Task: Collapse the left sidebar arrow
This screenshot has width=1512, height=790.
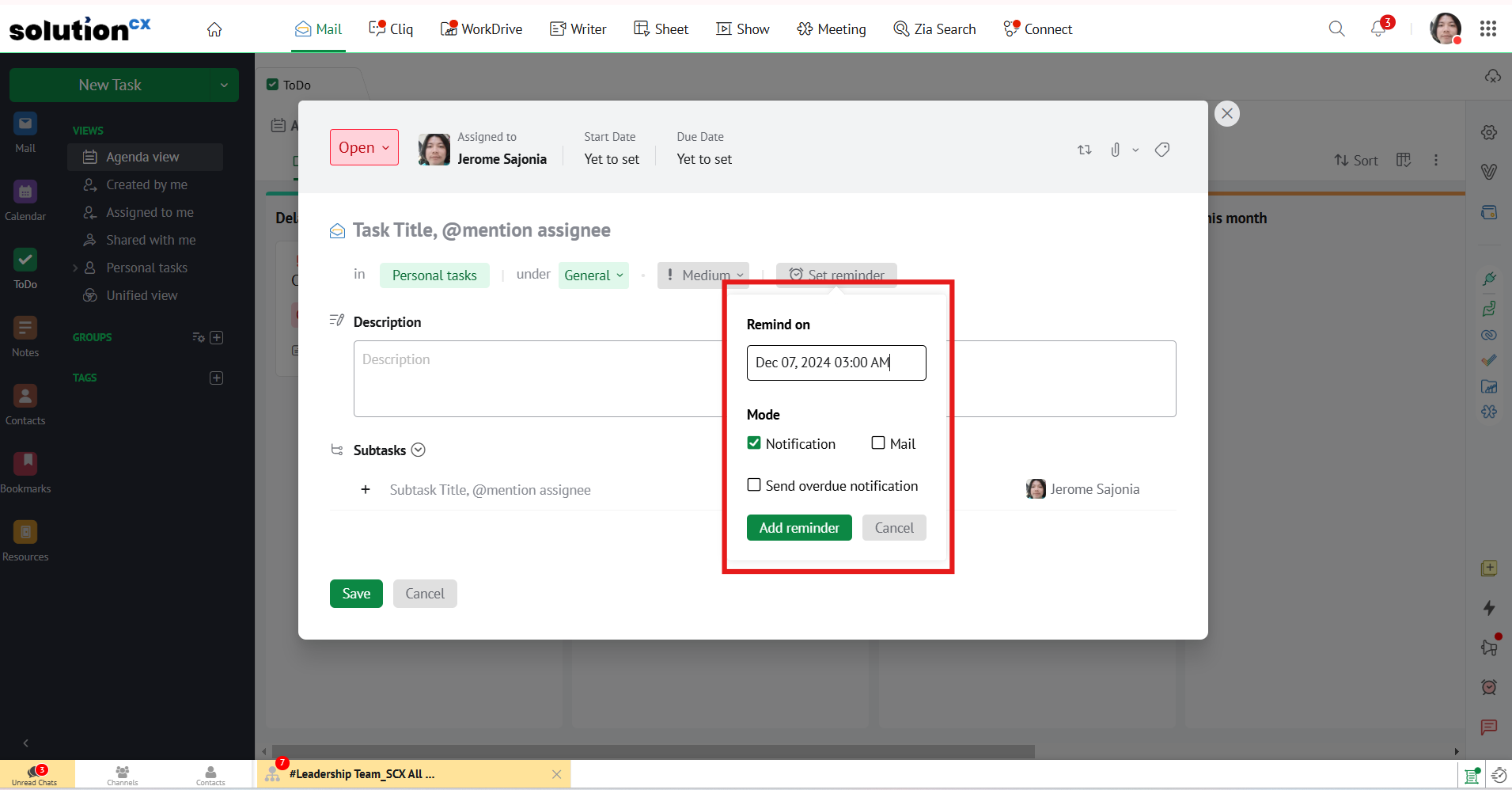Action: click(26, 743)
